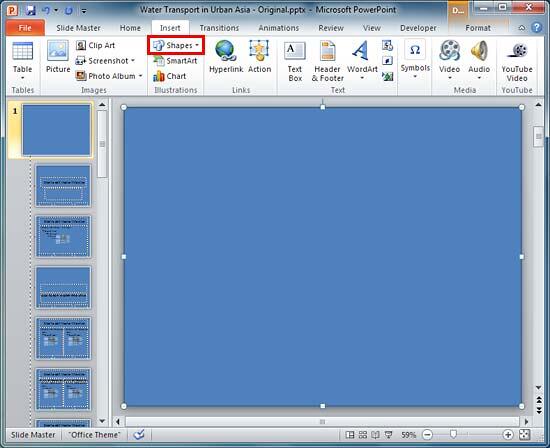Click the spell check icon in status bar

point(139,435)
